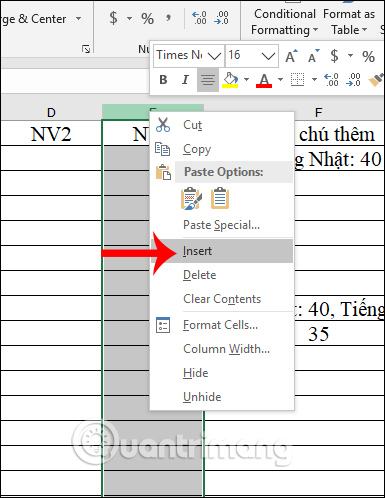385x498 pixels.
Task: Click ribbon Decrease Decimal icon
Action: pos(222,18)
